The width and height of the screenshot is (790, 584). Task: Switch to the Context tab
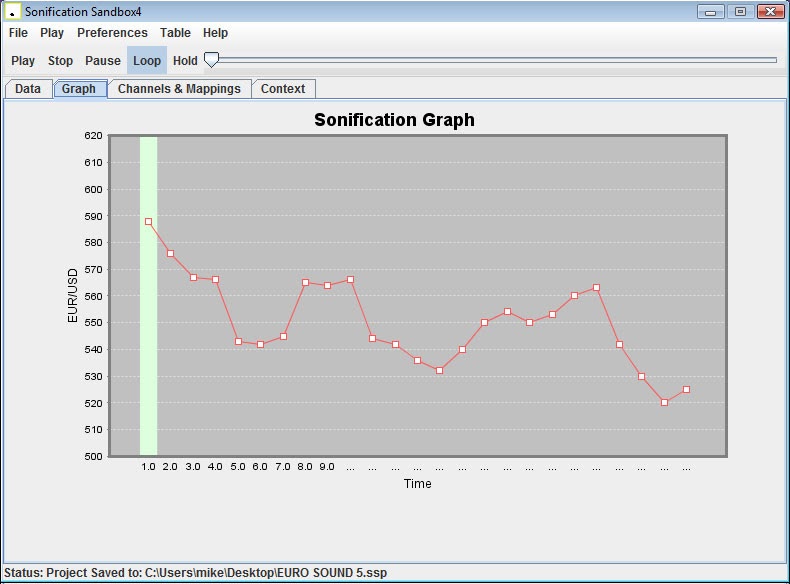(283, 89)
